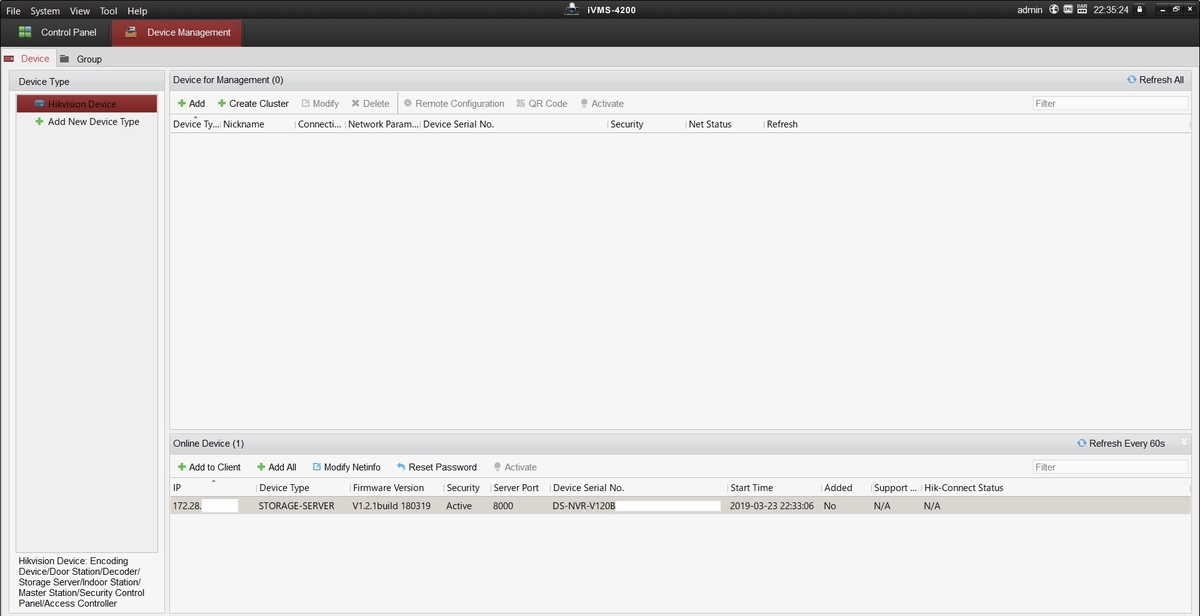This screenshot has height=616, width=1200.
Task: Click the Active security status cell
Action: click(459, 506)
